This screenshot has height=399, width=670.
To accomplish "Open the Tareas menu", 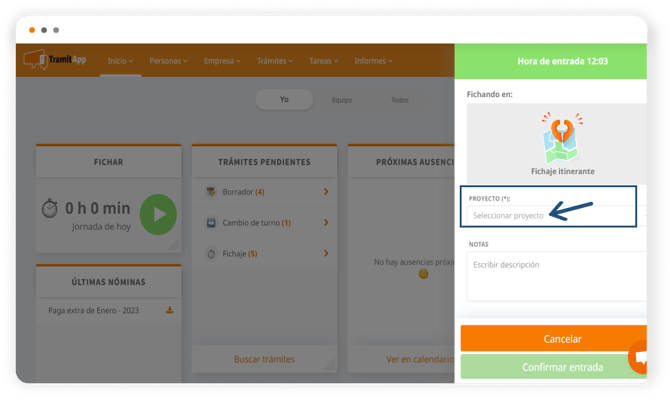I will click(323, 61).
